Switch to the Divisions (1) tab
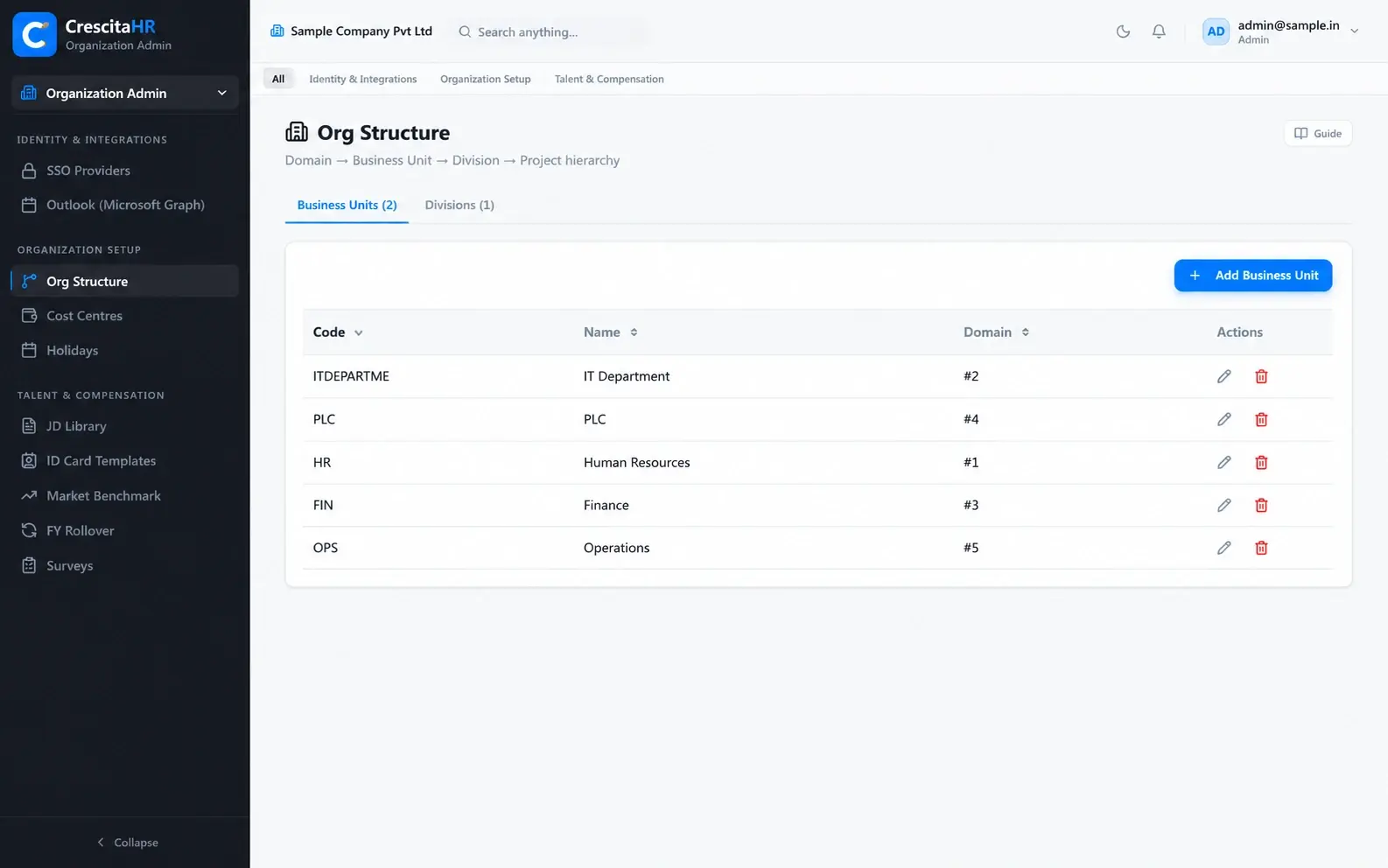The width and height of the screenshot is (1388, 868). [459, 205]
